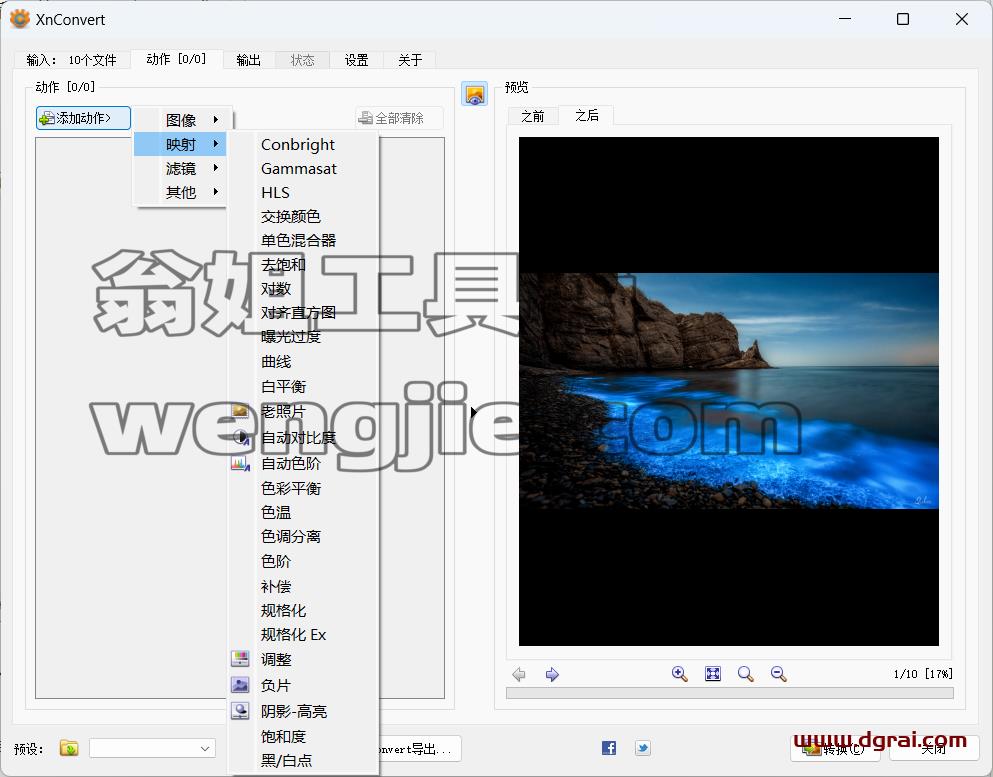Show the 之前 preview tab
This screenshot has width=993, height=777.
pyautogui.click(x=533, y=116)
